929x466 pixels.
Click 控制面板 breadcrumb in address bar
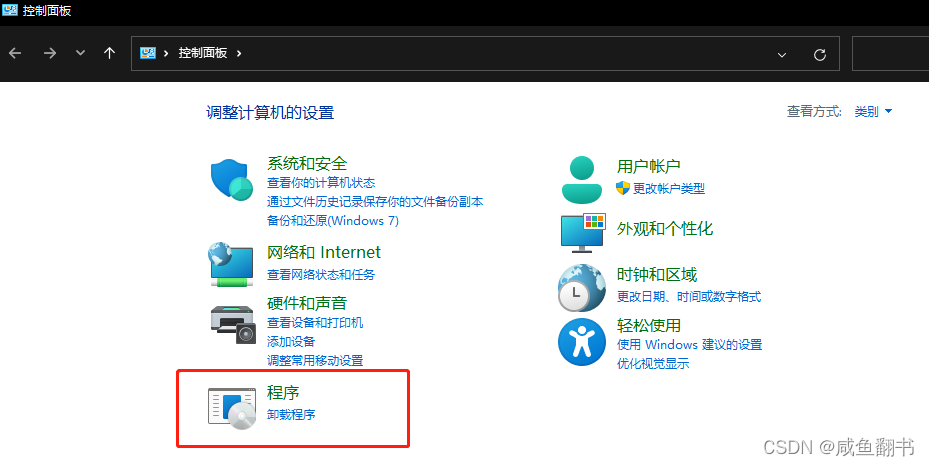point(203,53)
